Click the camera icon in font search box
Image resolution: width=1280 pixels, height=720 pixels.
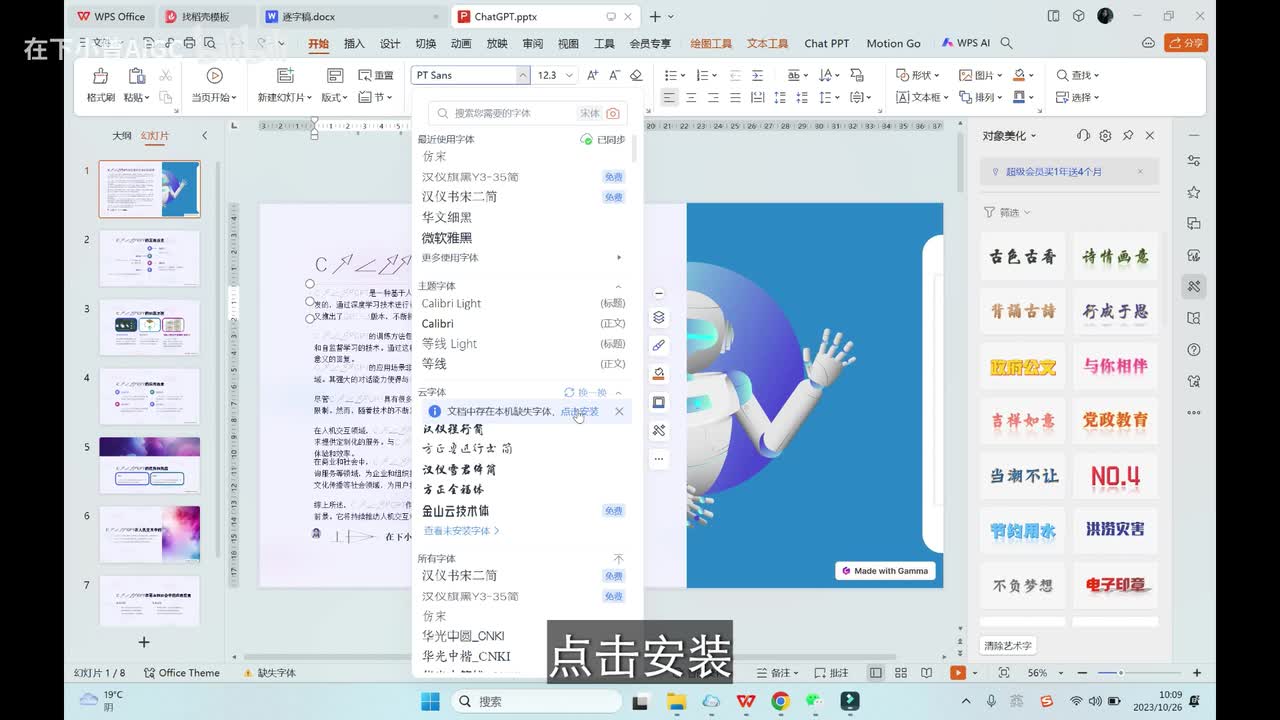[614, 114]
